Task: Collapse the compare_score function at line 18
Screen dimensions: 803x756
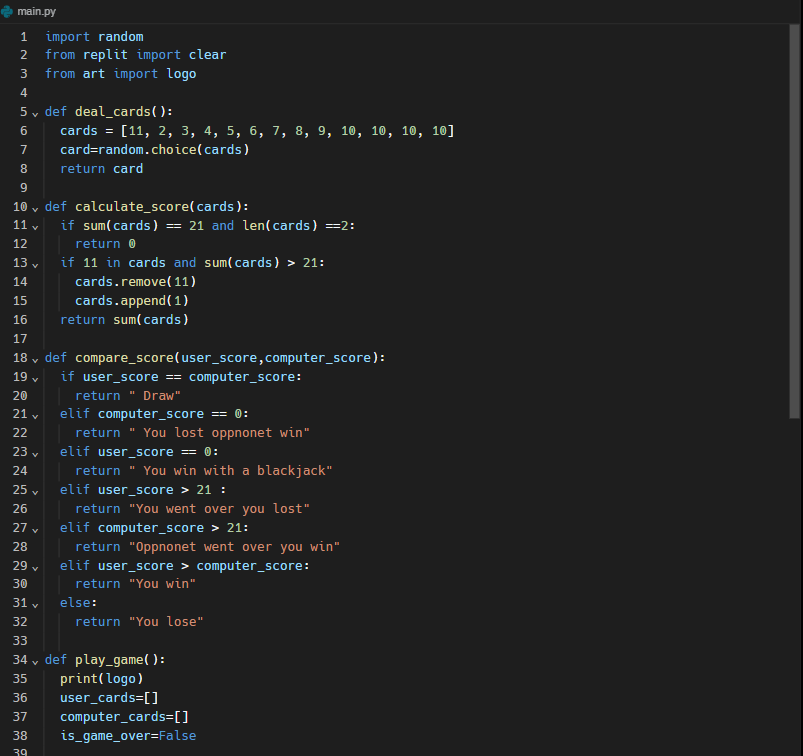Action: point(35,357)
